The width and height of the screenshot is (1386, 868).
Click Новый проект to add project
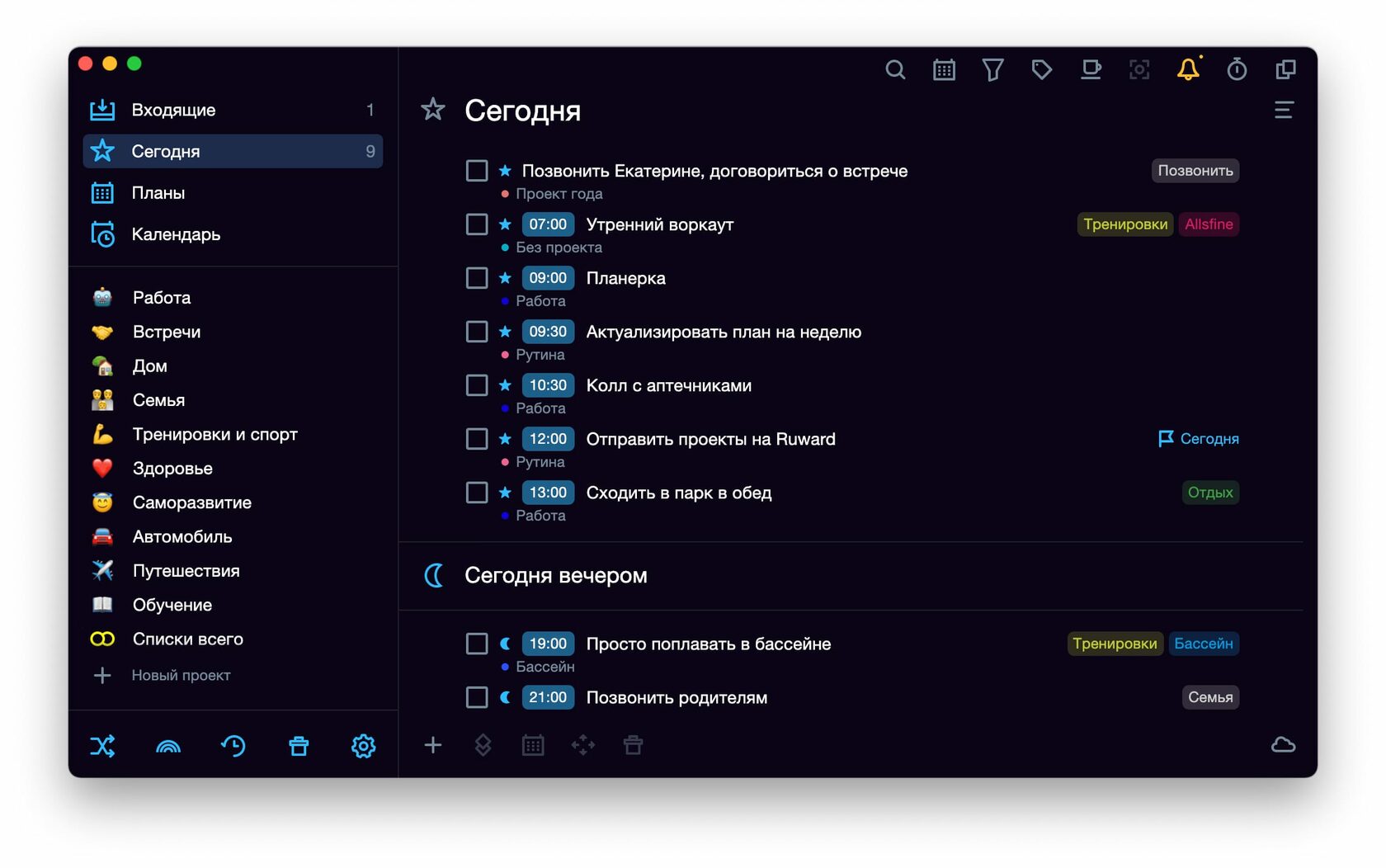[x=181, y=675]
